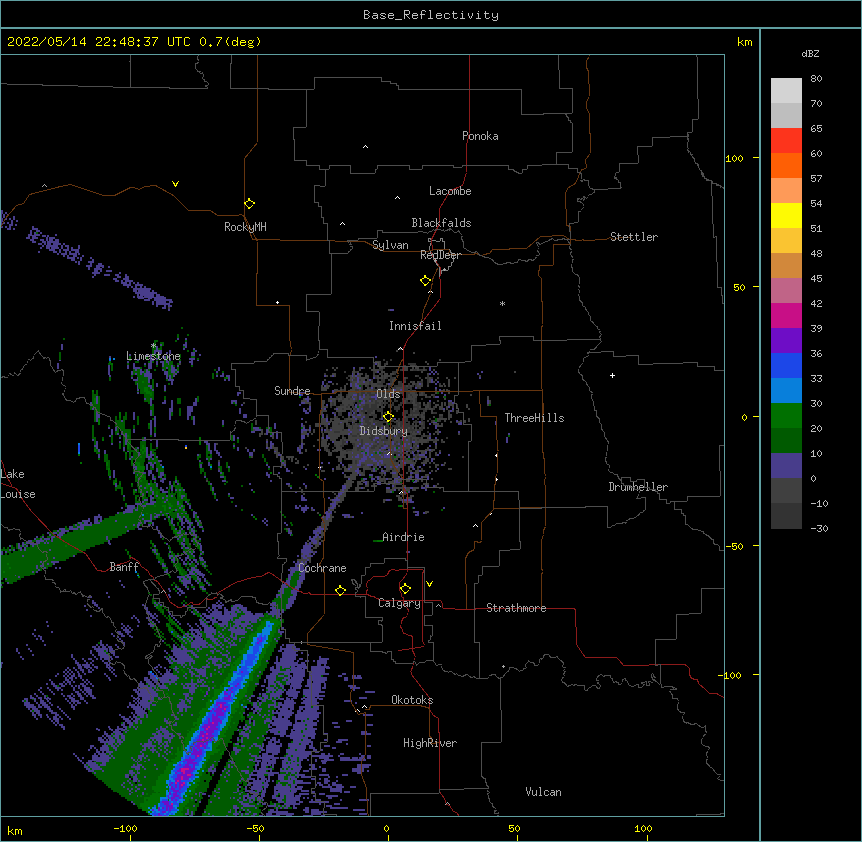
Task: Click the Limestone label
Action: (153, 356)
